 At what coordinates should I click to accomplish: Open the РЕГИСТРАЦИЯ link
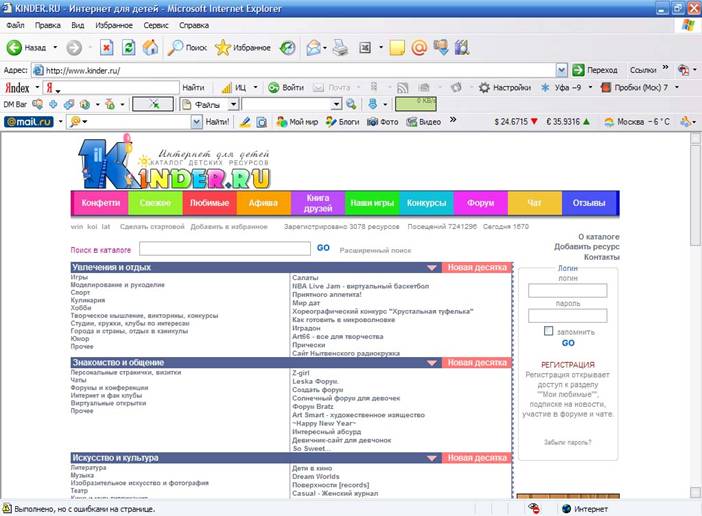[568, 365]
